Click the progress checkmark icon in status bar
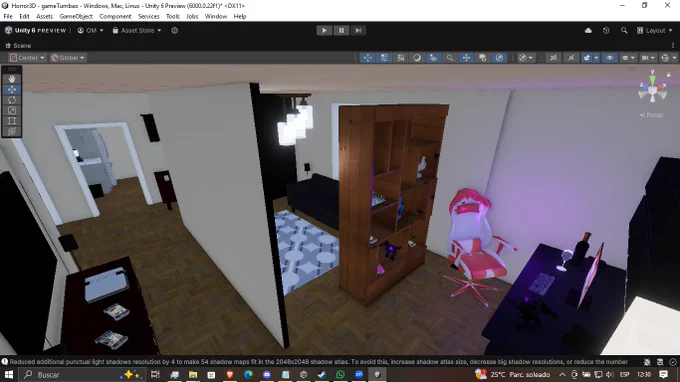The image size is (680, 382). coord(673,362)
